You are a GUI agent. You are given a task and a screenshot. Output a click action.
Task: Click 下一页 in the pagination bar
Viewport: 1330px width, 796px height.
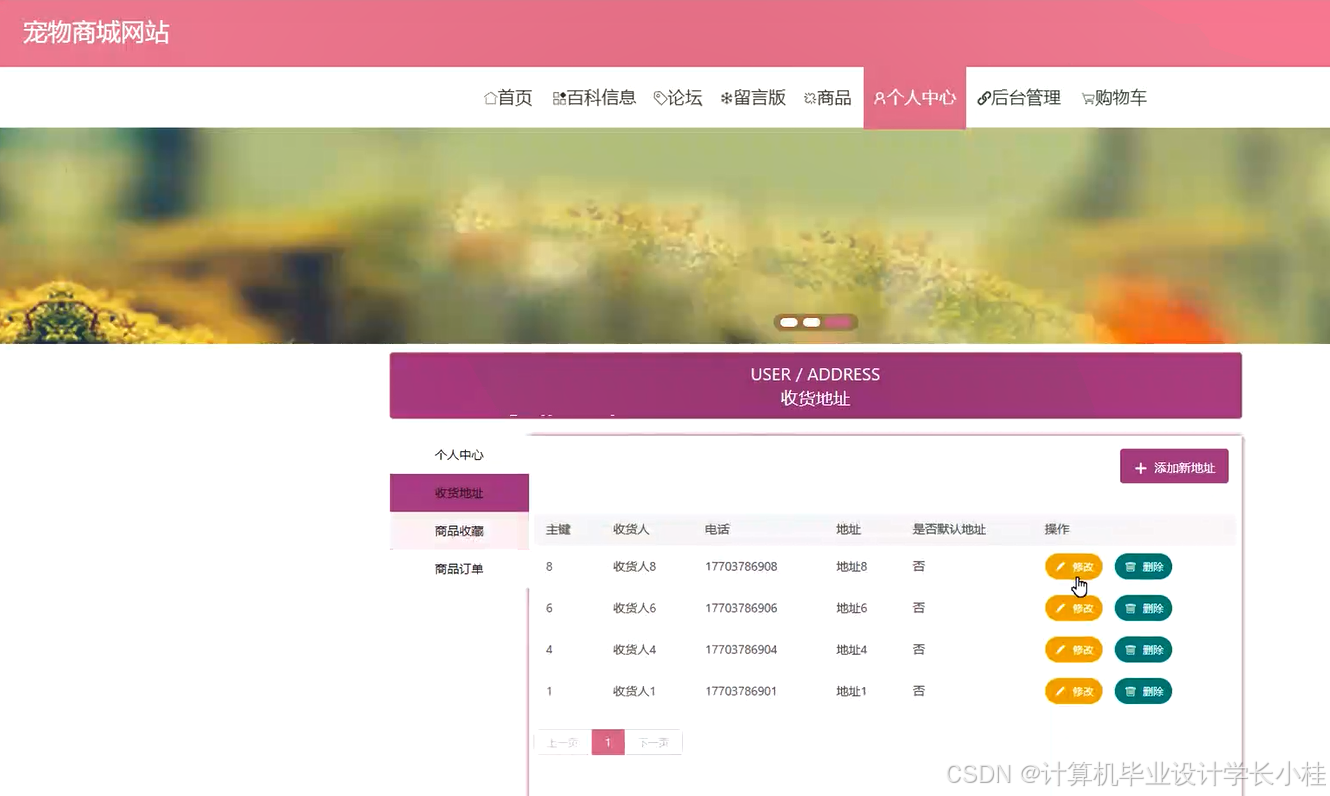pos(653,742)
